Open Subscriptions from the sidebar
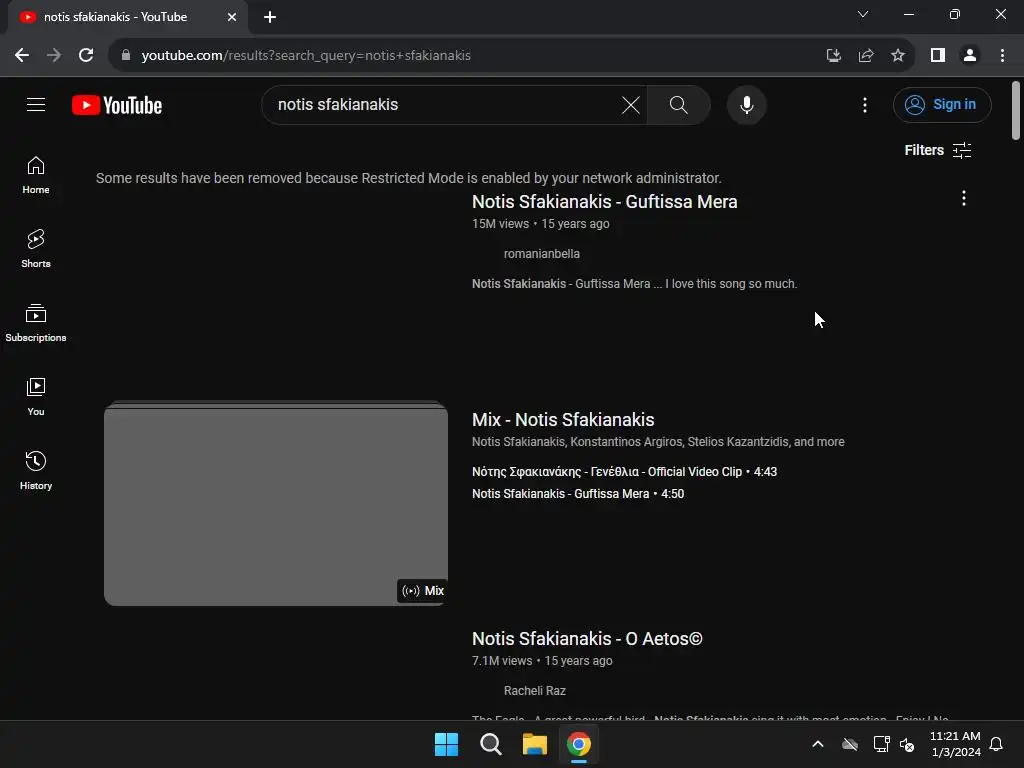 coord(36,323)
